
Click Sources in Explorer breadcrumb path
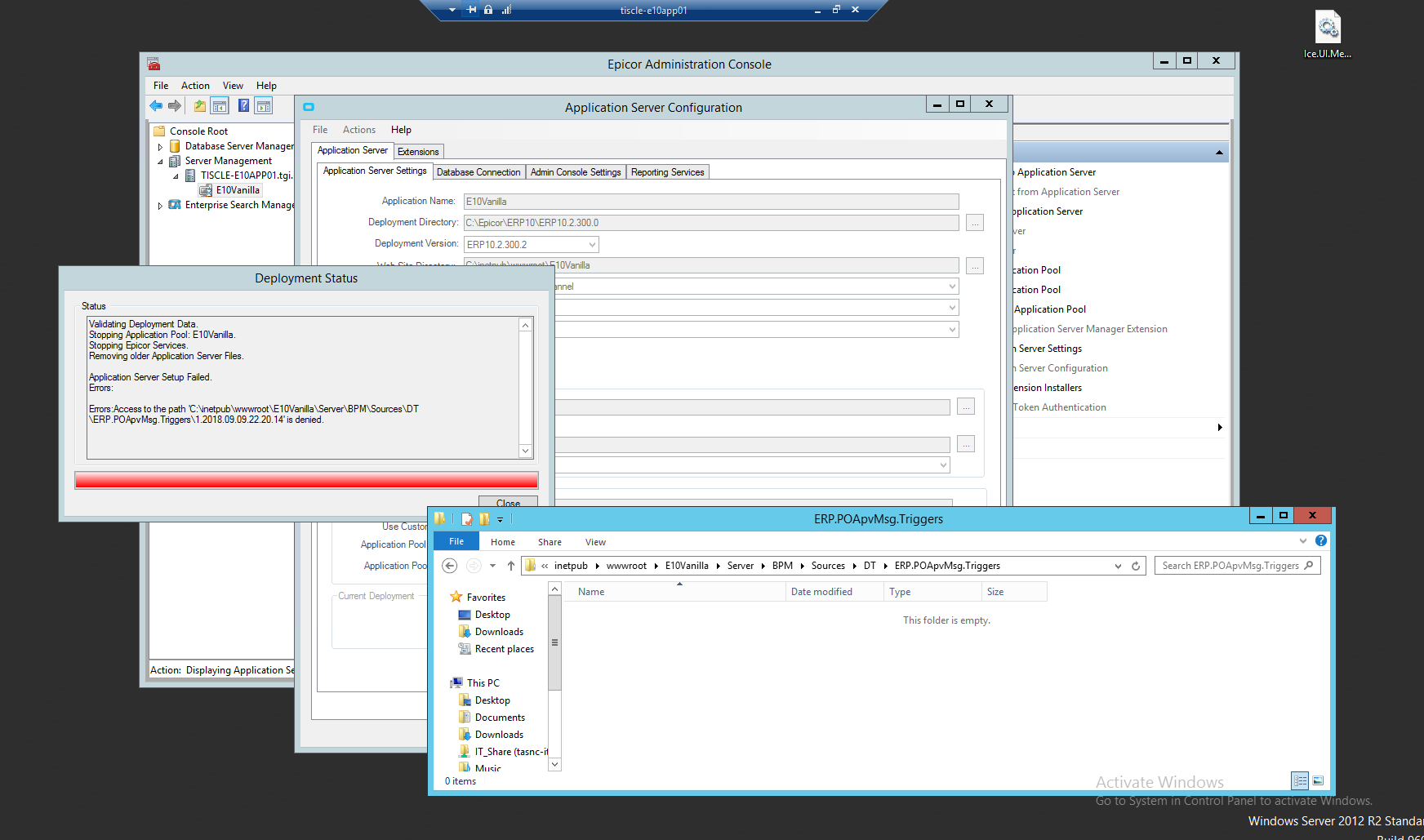tap(828, 566)
